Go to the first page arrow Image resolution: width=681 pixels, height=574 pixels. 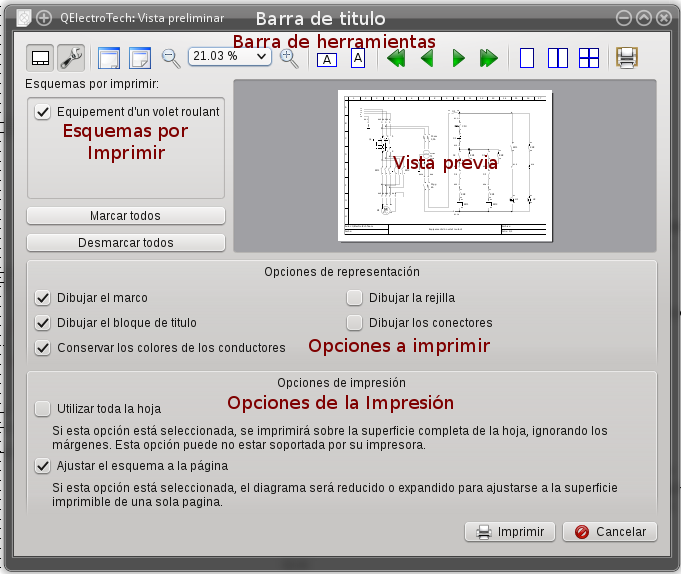point(396,58)
